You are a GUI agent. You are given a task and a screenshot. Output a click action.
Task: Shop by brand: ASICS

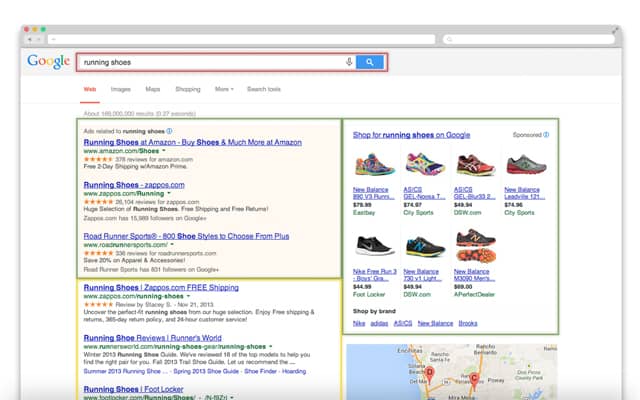point(403,323)
